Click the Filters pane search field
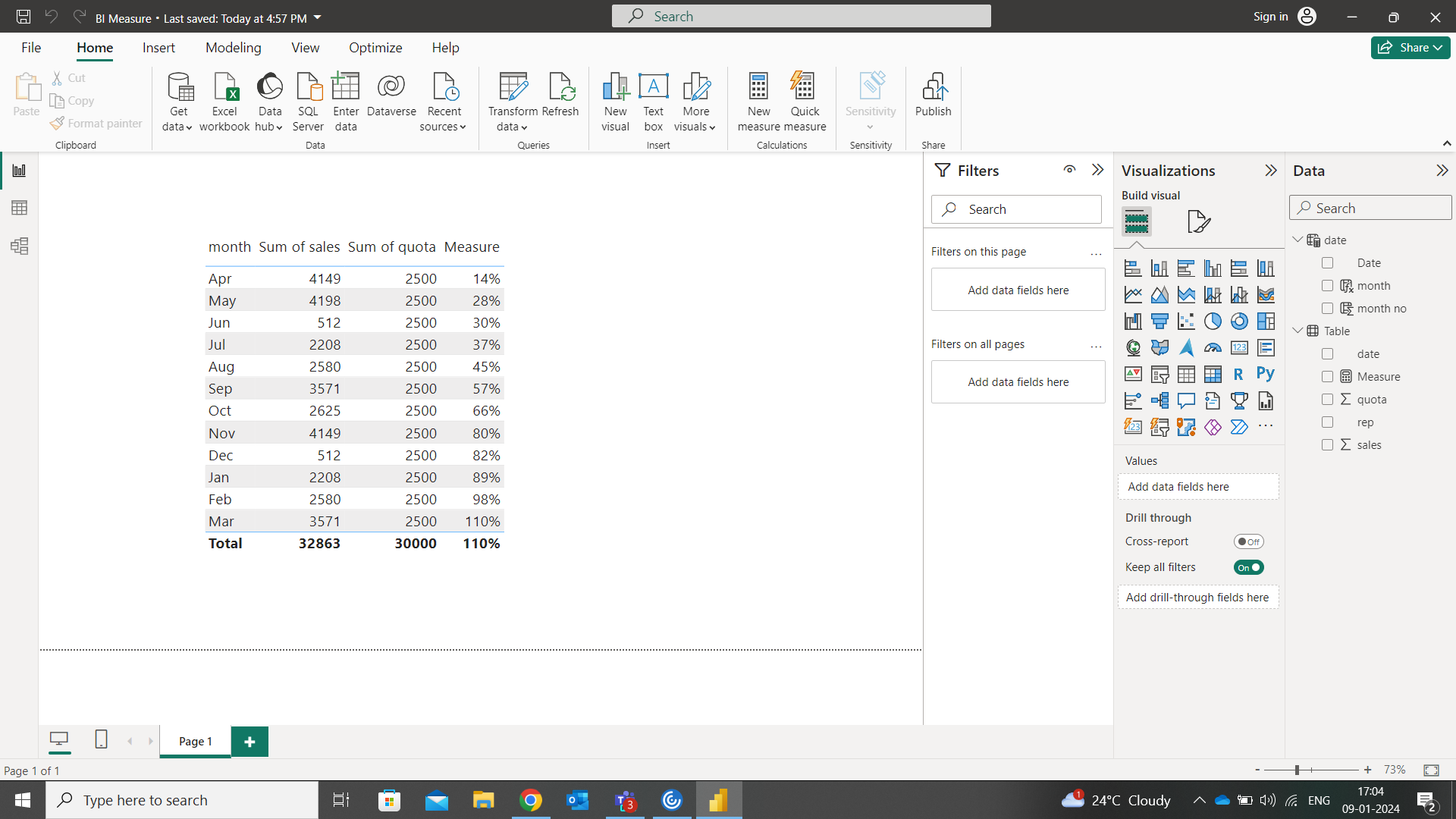 pos(1016,209)
